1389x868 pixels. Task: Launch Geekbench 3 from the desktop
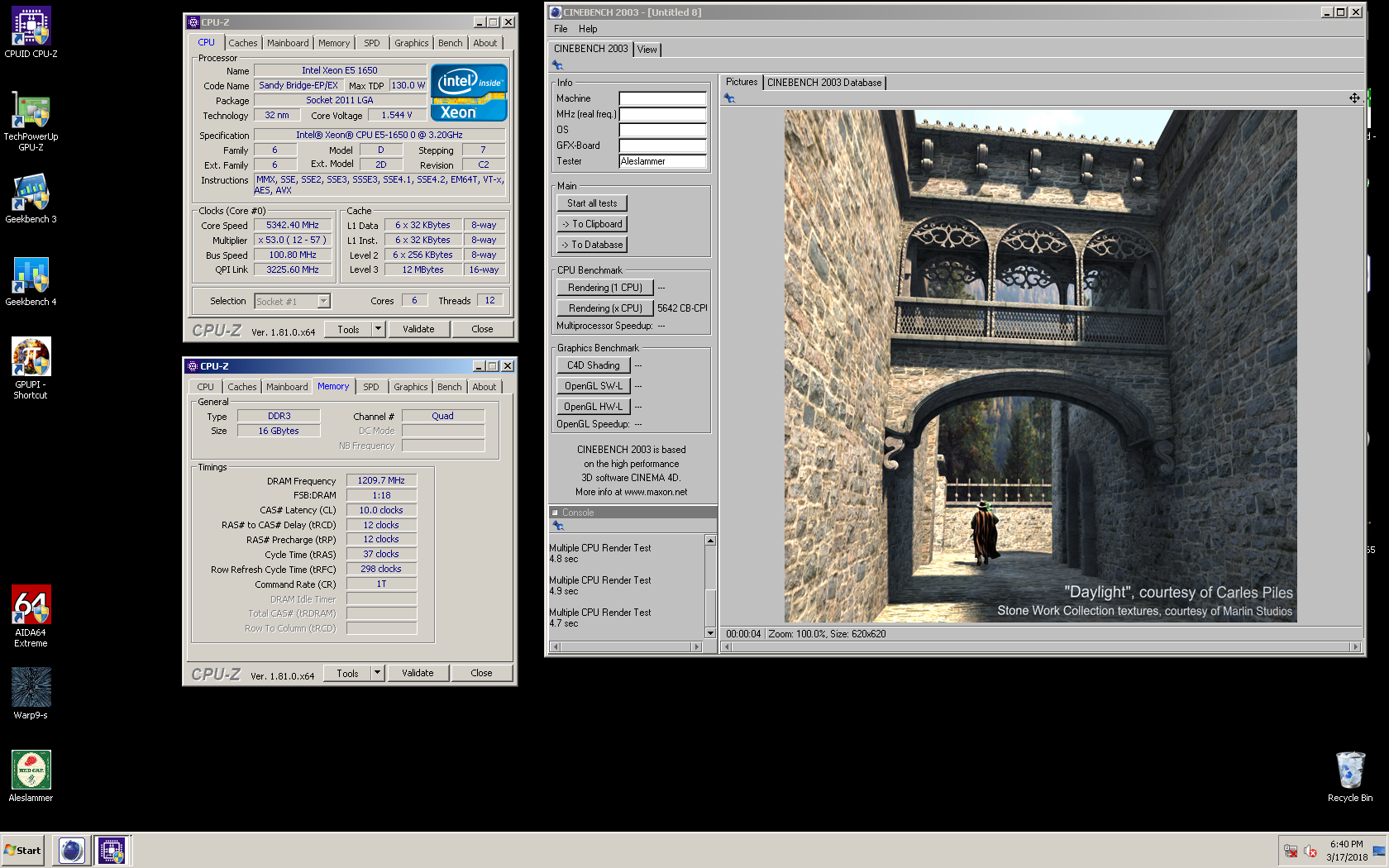coord(31,198)
